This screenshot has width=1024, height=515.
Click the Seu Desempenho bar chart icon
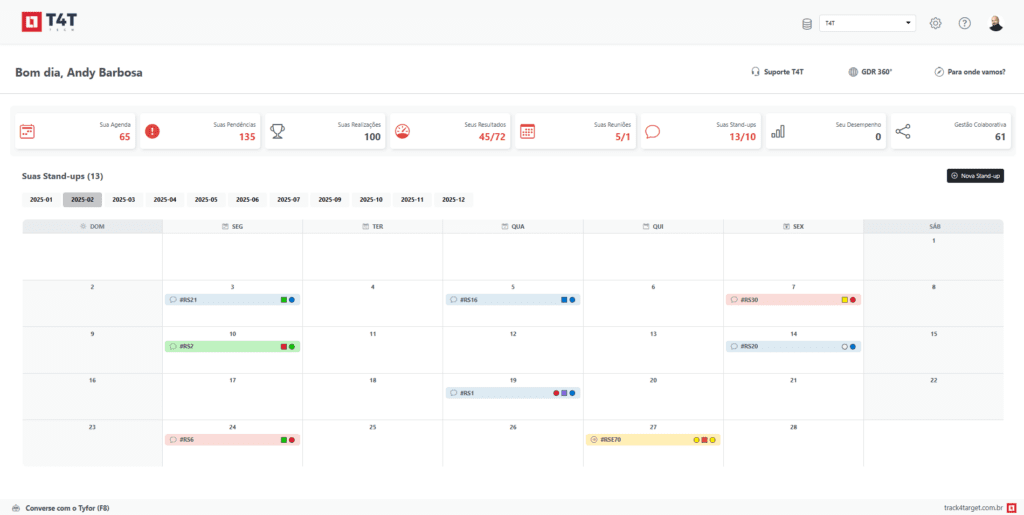[x=778, y=131]
